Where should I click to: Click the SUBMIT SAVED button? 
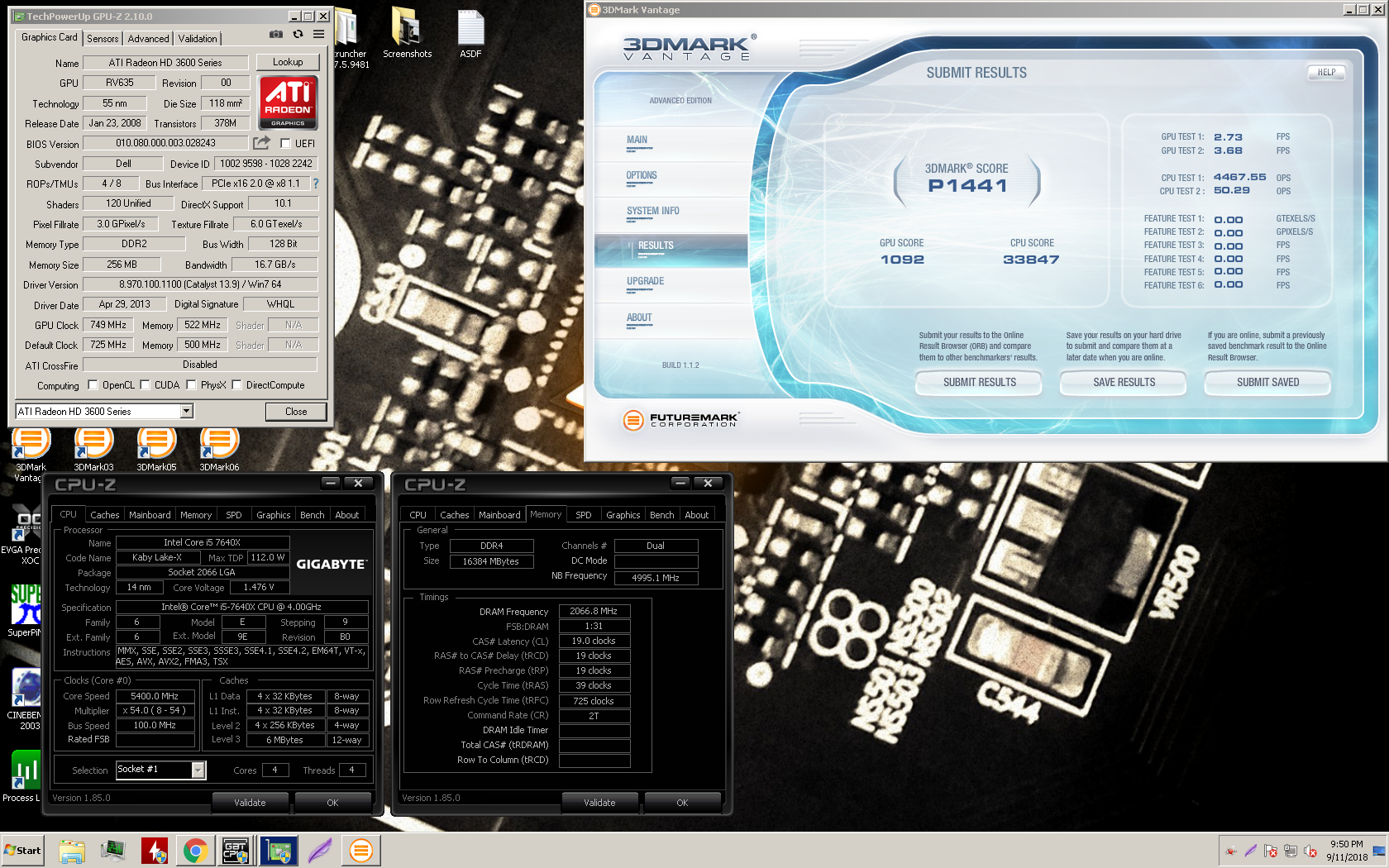(x=1267, y=382)
